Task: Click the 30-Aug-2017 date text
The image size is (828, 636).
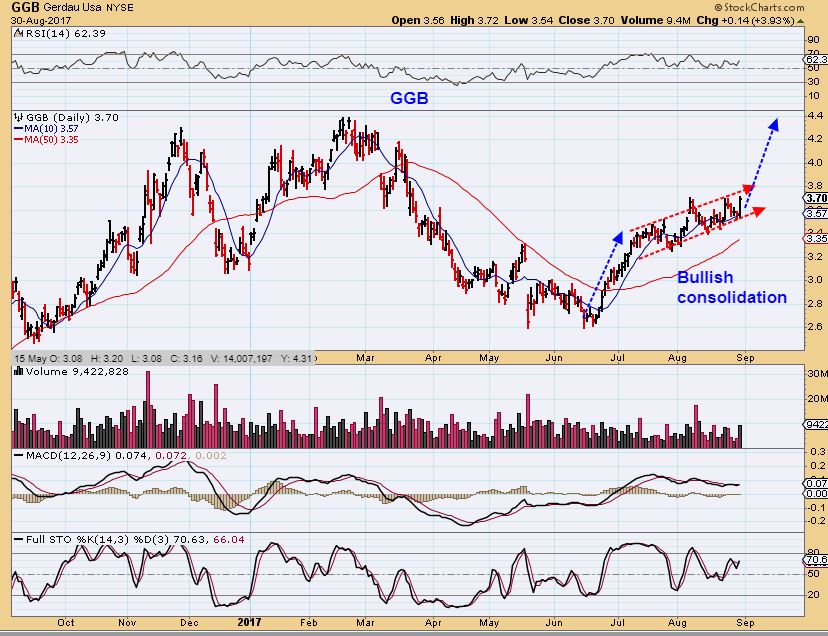Action: coord(41,21)
